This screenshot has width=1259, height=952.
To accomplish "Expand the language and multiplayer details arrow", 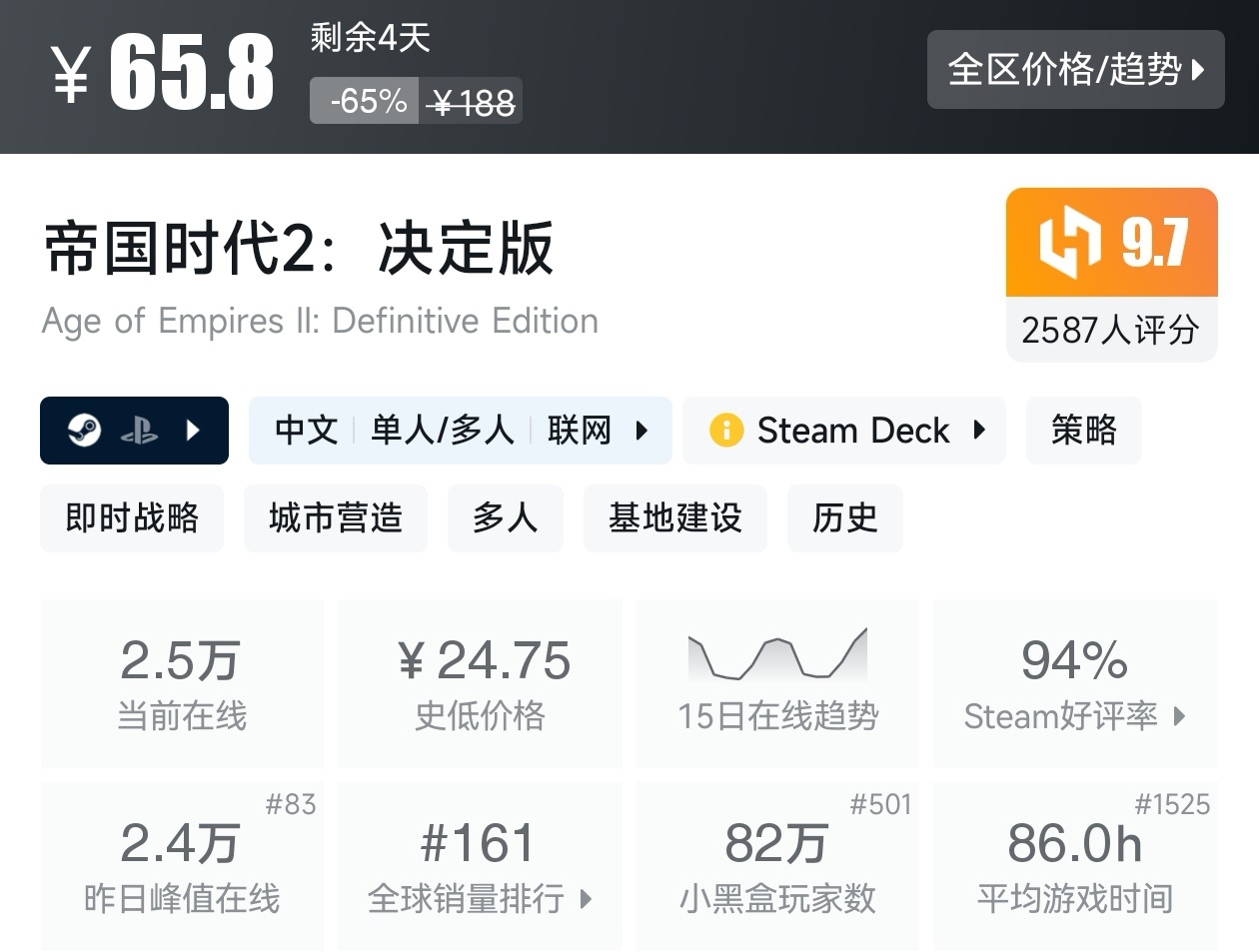I will point(641,431).
